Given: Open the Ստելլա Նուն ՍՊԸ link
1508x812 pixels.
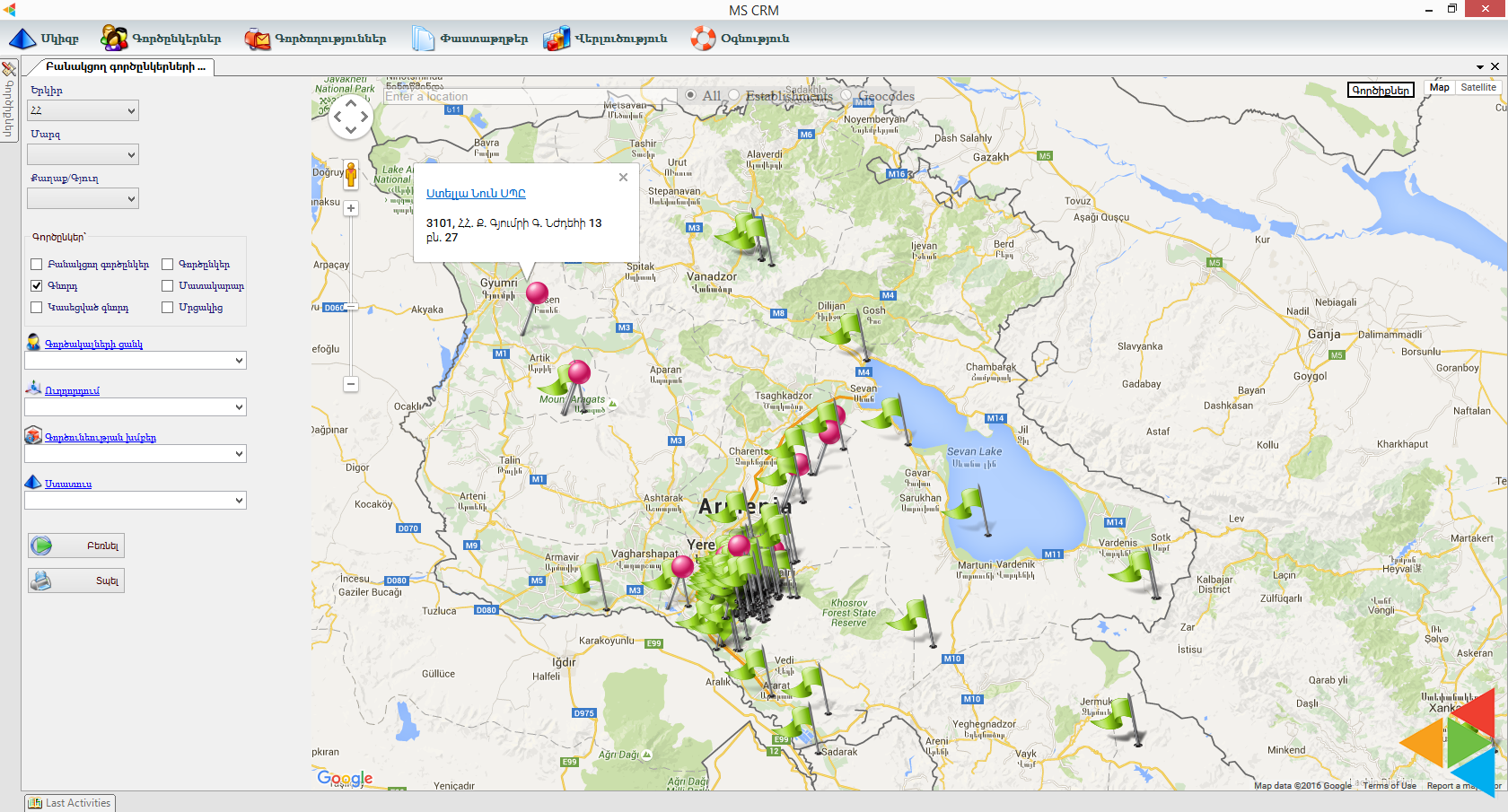Looking at the screenshot, I should click(476, 194).
